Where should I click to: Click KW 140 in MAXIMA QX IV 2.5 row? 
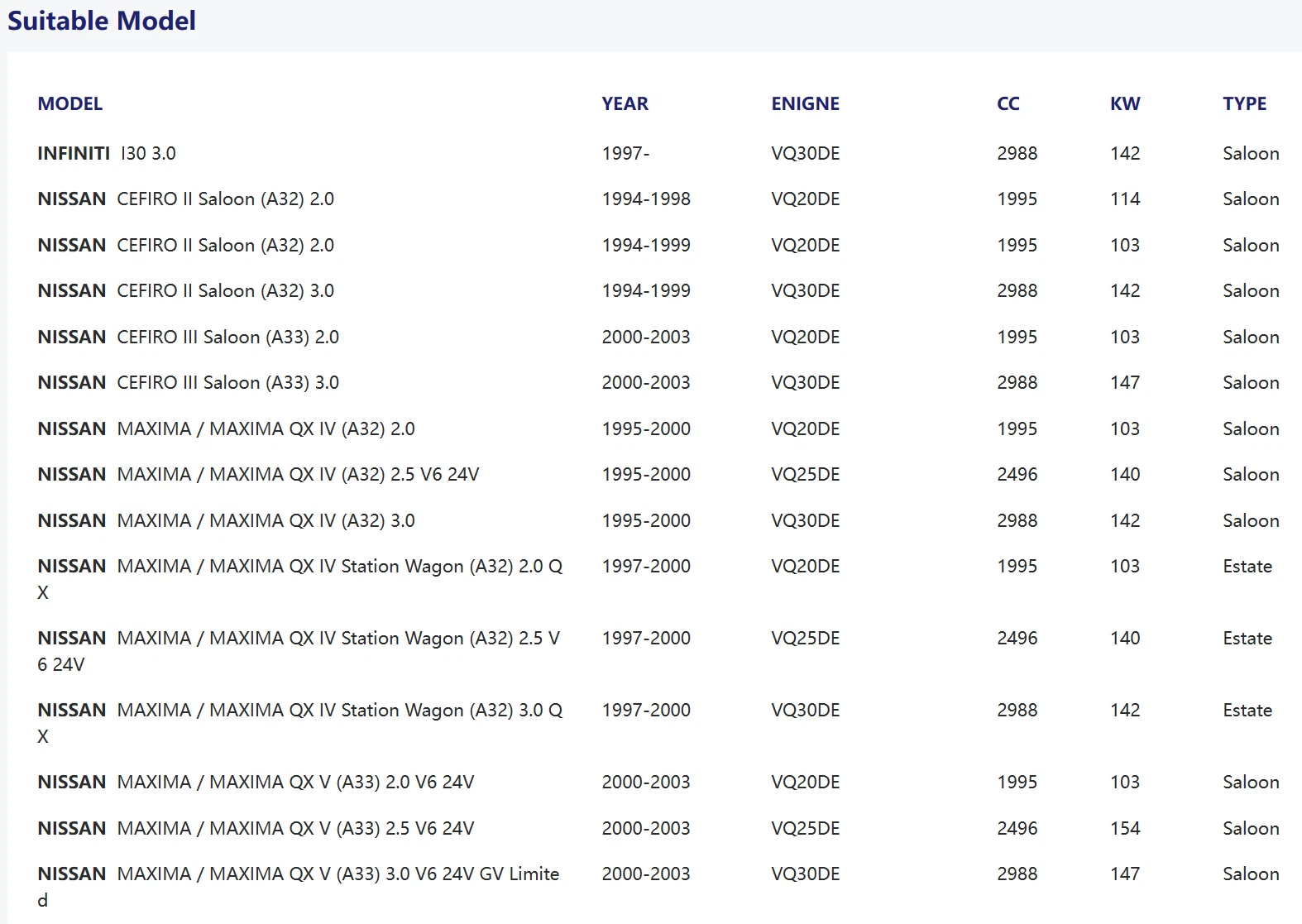1125,474
